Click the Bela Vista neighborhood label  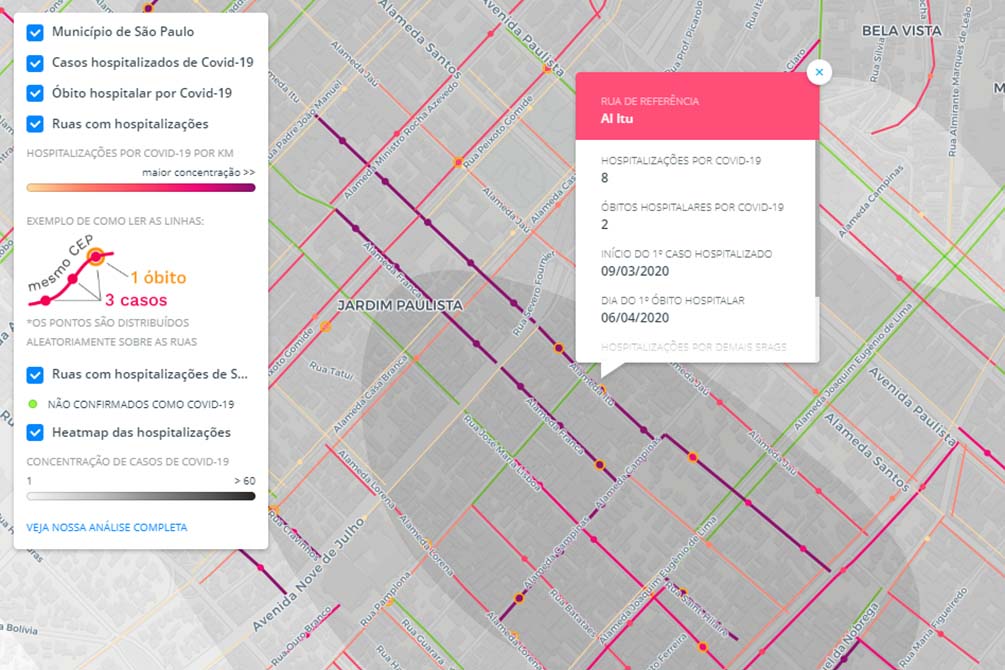[x=902, y=31]
